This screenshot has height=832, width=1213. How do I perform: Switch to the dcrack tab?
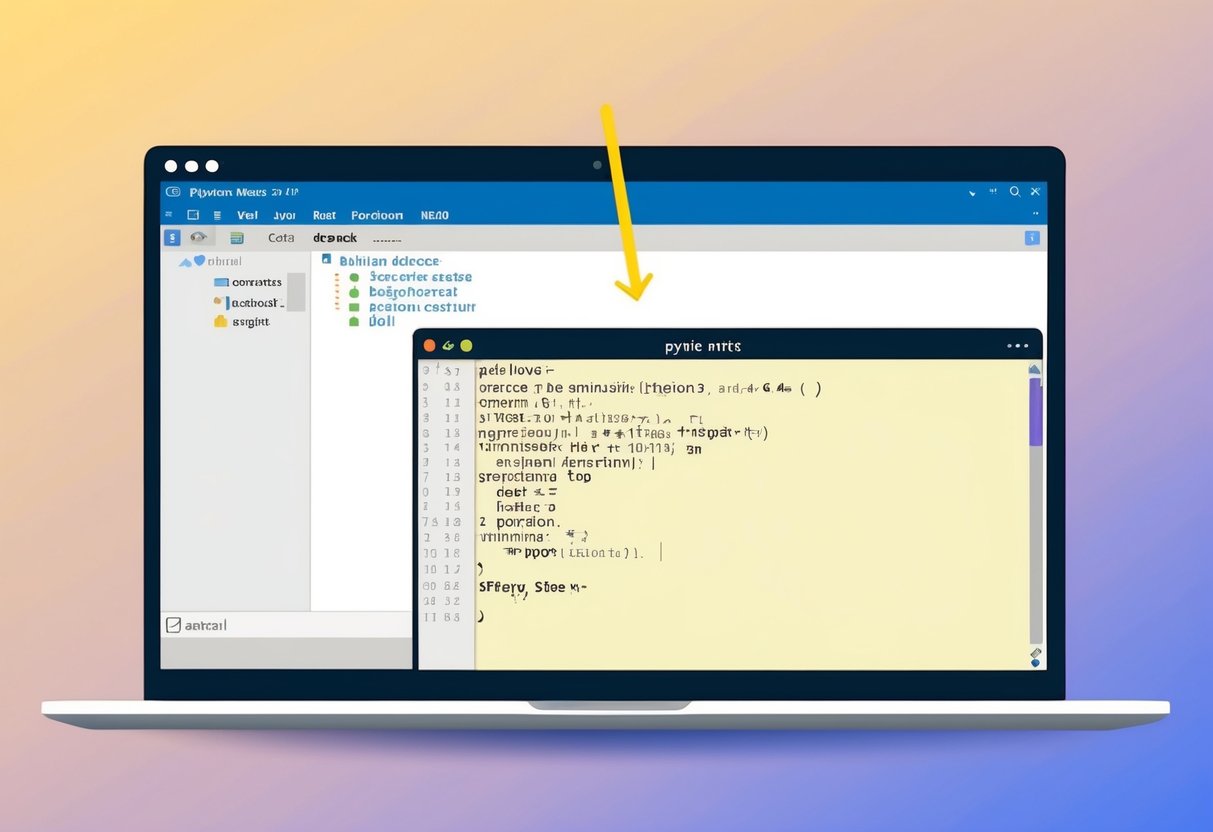click(334, 237)
